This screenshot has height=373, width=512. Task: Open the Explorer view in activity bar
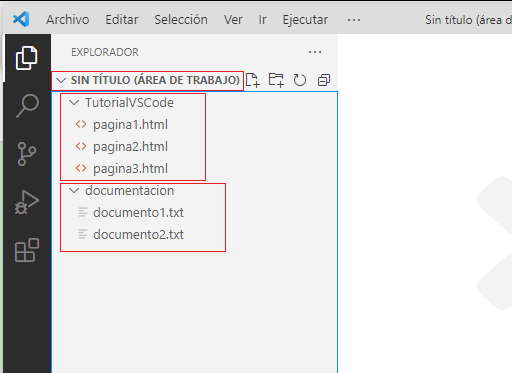click(x=27, y=58)
